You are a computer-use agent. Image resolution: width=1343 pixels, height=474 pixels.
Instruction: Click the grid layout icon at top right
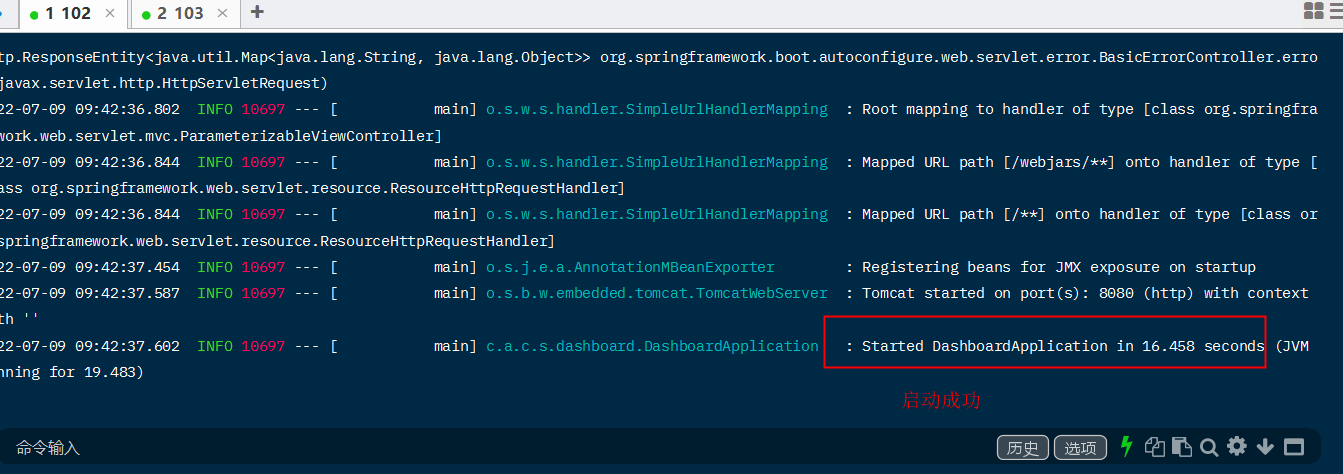[1313, 12]
